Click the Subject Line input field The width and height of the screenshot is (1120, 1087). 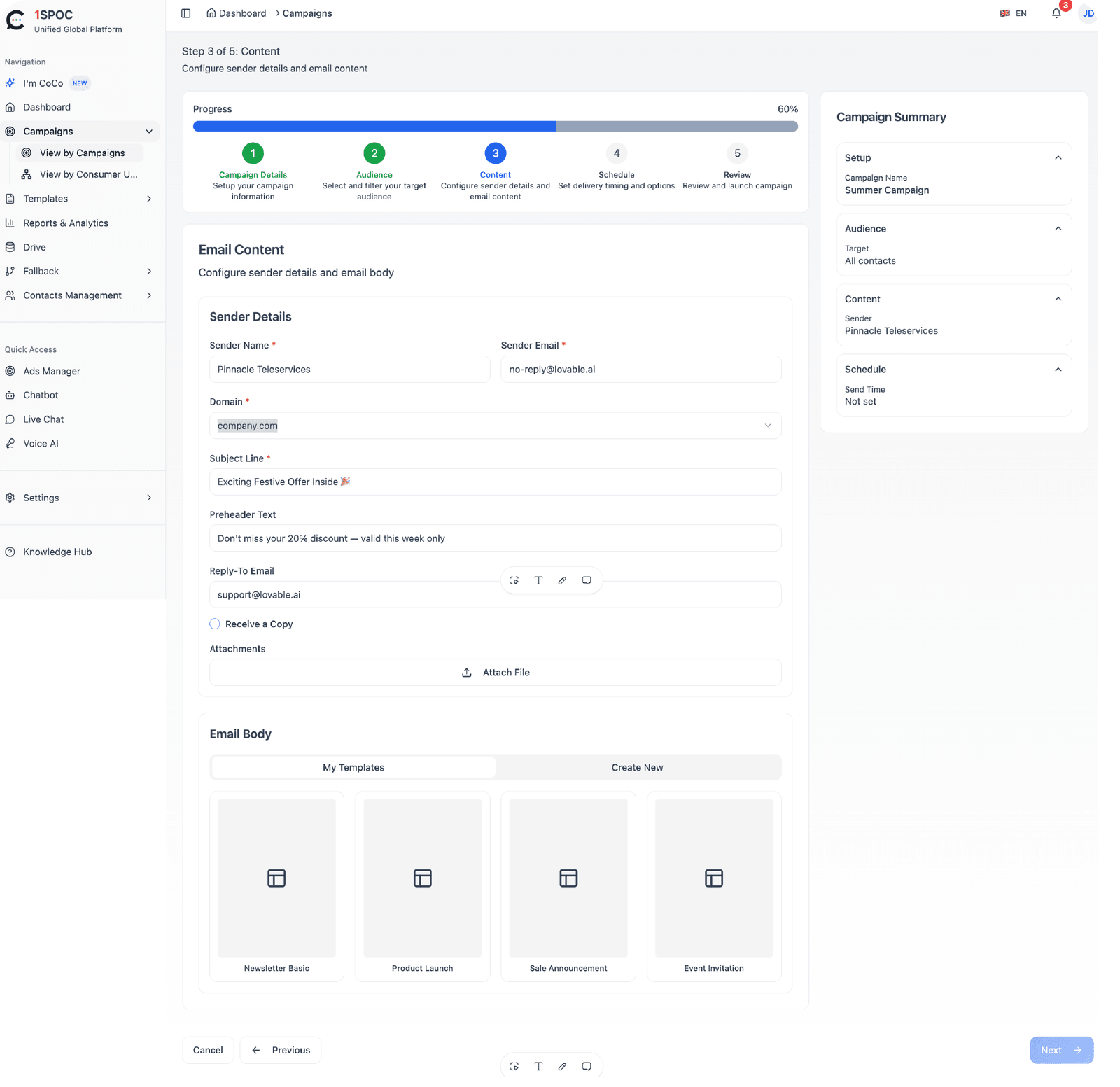[x=496, y=482]
